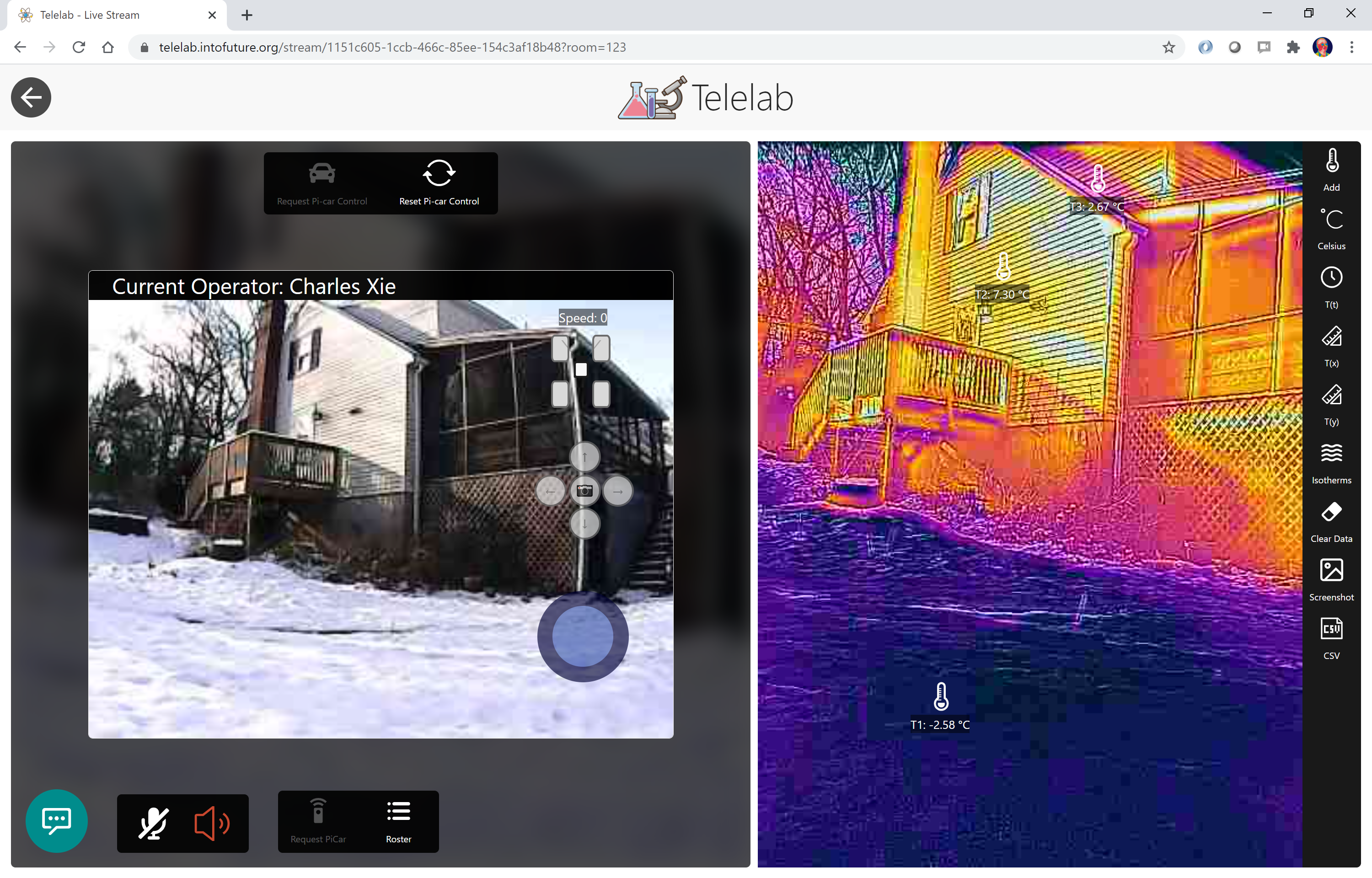Open the T(t) time graph

click(1332, 287)
